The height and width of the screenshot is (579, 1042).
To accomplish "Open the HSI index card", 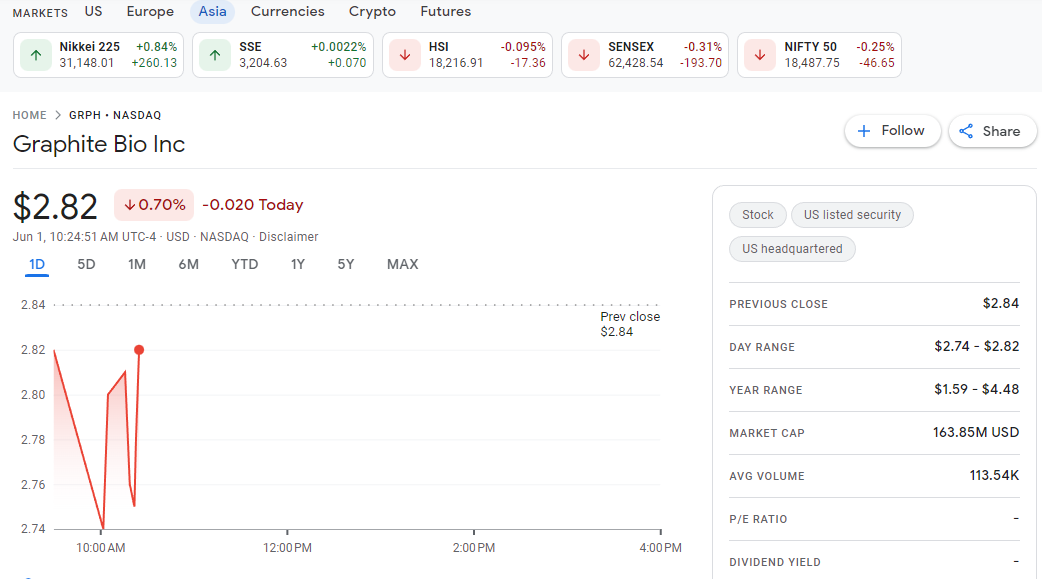I will click(467, 55).
